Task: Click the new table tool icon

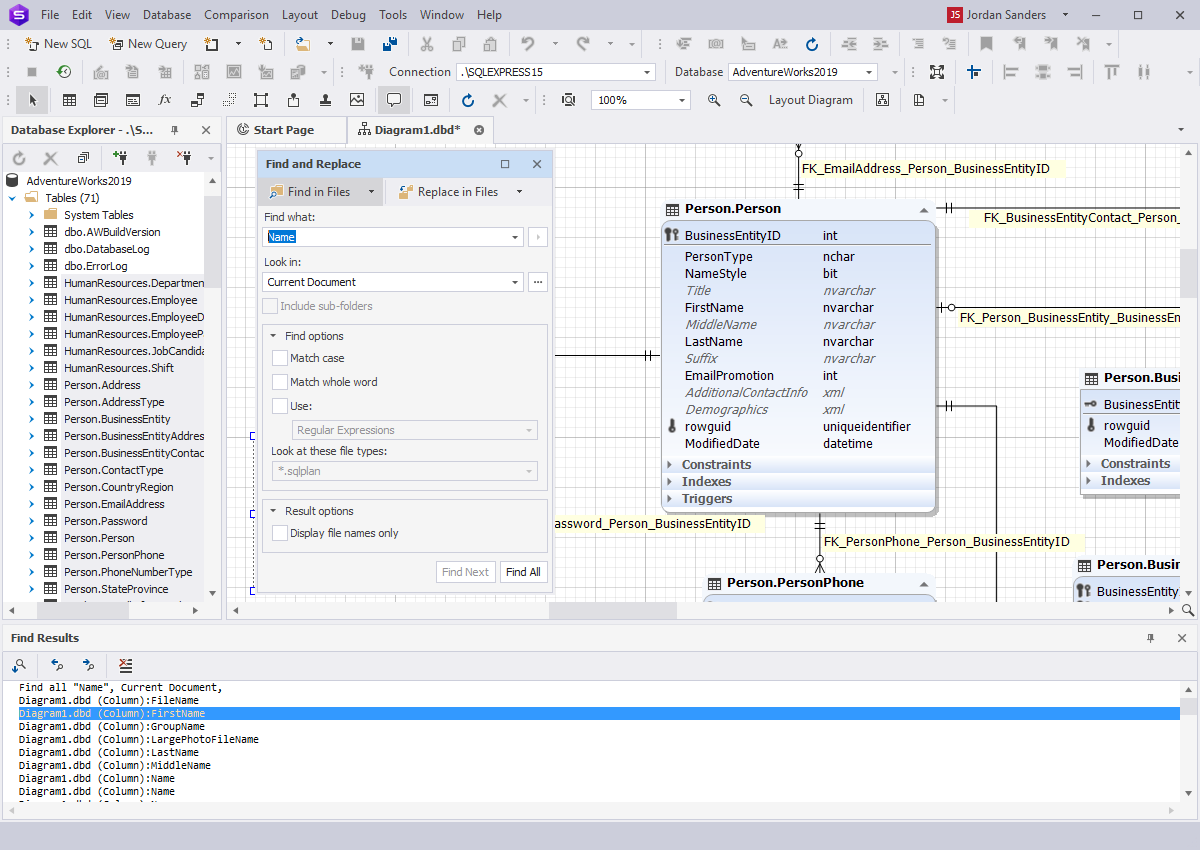Action: pyautogui.click(x=69, y=100)
